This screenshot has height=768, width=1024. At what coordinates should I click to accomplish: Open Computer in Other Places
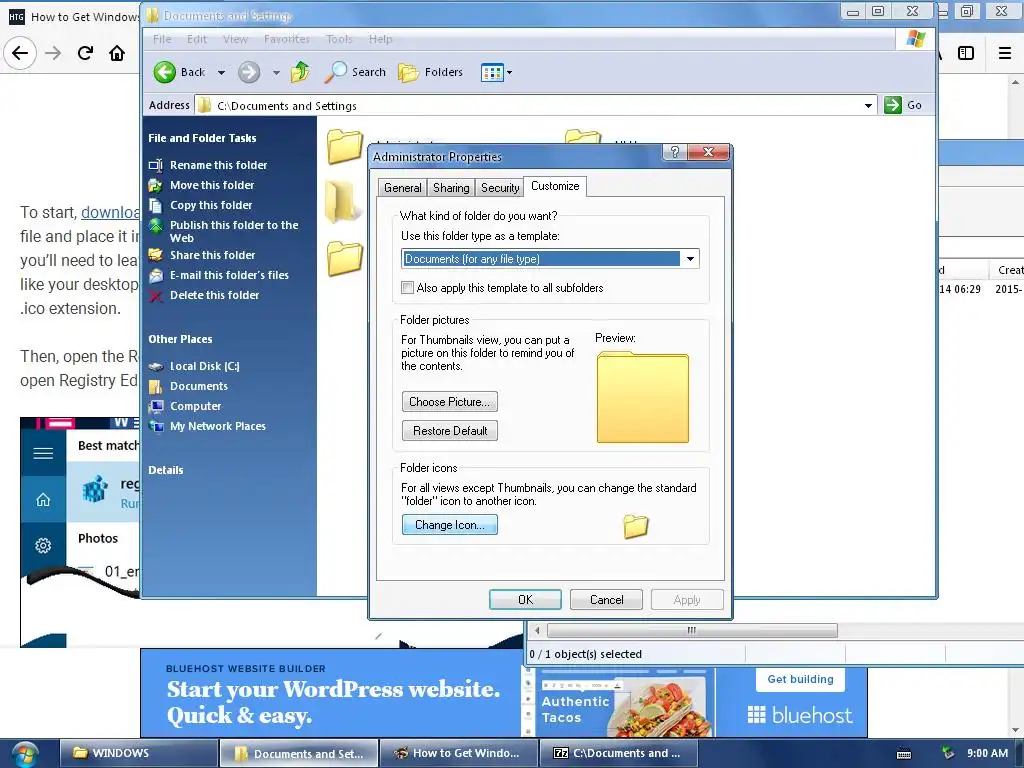coord(195,406)
